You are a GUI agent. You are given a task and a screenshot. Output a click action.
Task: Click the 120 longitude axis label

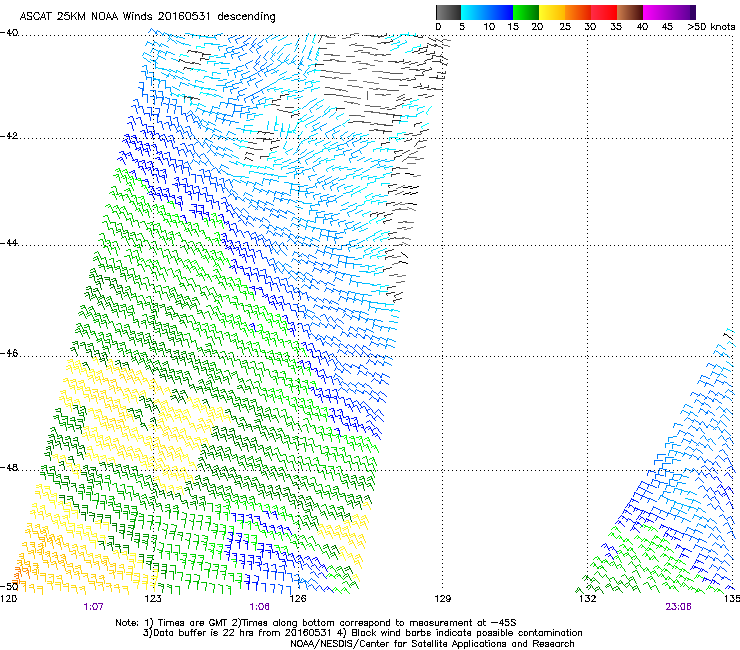click(8, 599)
